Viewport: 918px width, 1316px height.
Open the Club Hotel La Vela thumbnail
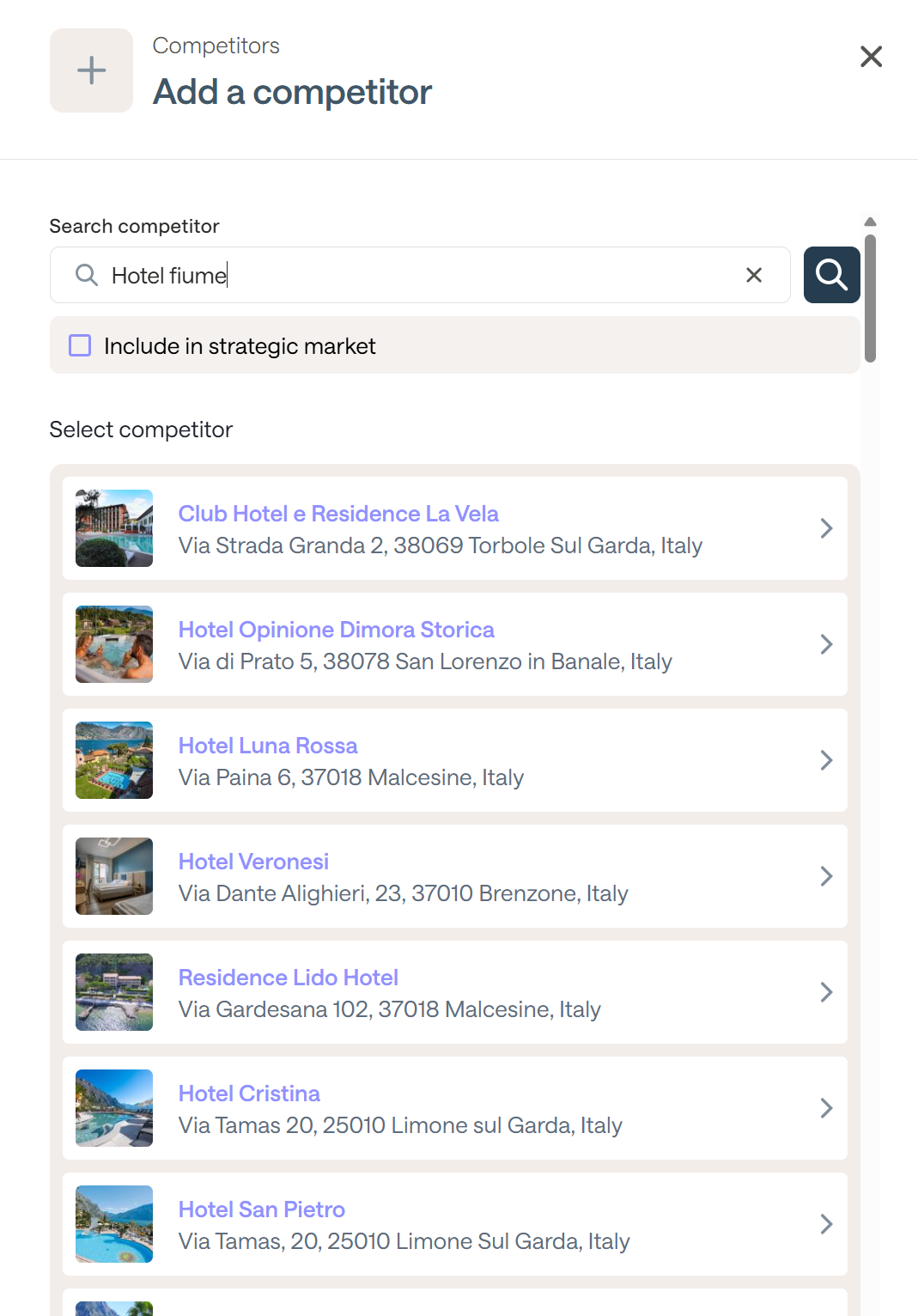pos(114,528)
